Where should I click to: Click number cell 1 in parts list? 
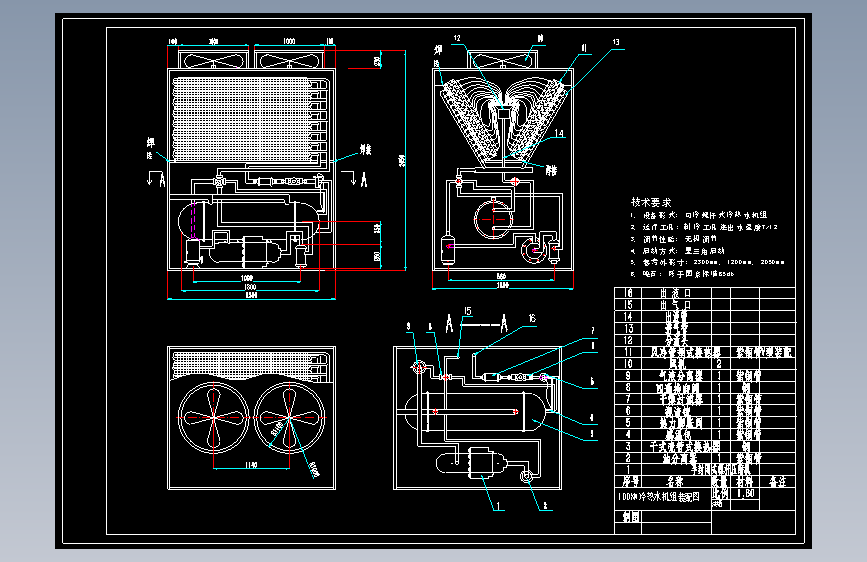pyautogui.click(x=628, y=469)
